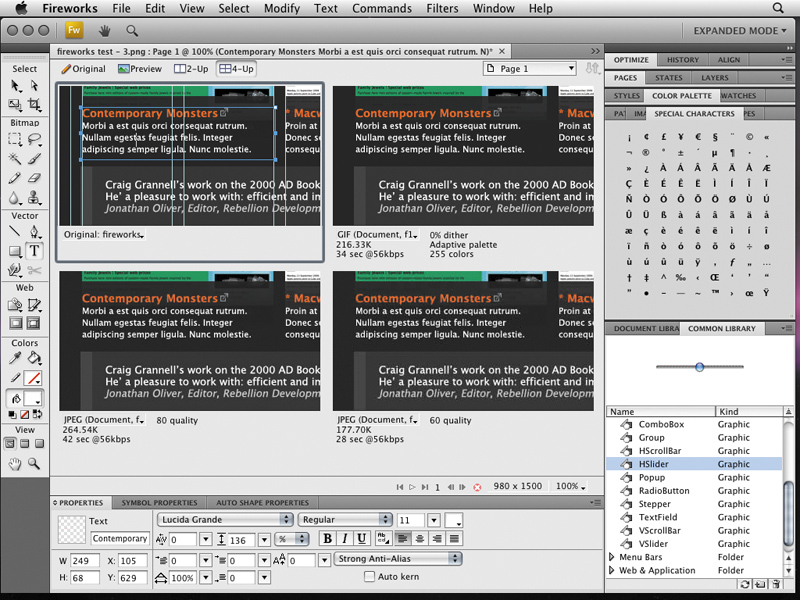
Task: Switch to the Symbol Properties tab
Action: tap(159, 503)
